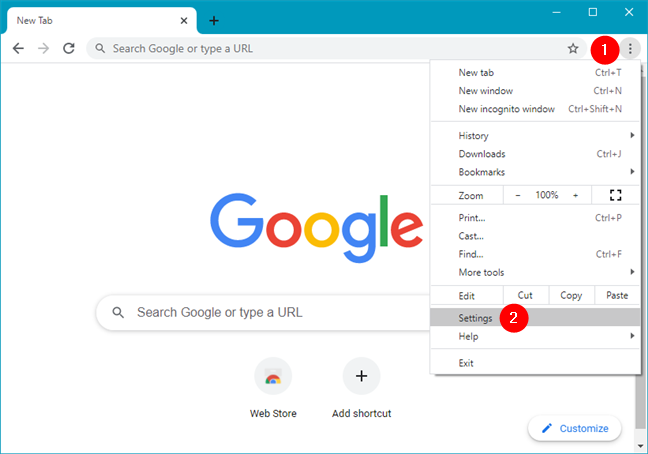Open New incognito window from menu

click(535, 109)
